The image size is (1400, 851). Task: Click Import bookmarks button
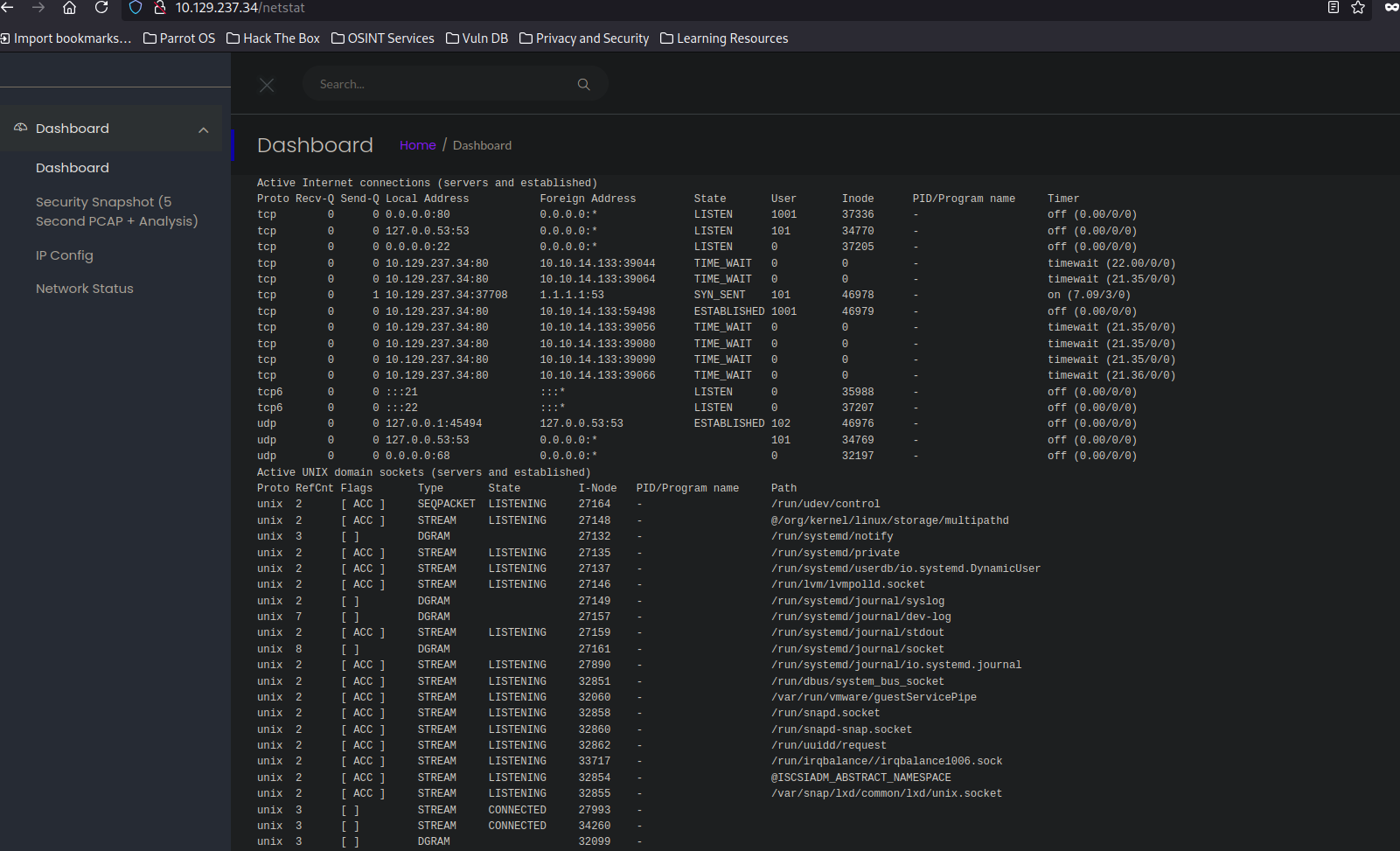coord(66,38)
